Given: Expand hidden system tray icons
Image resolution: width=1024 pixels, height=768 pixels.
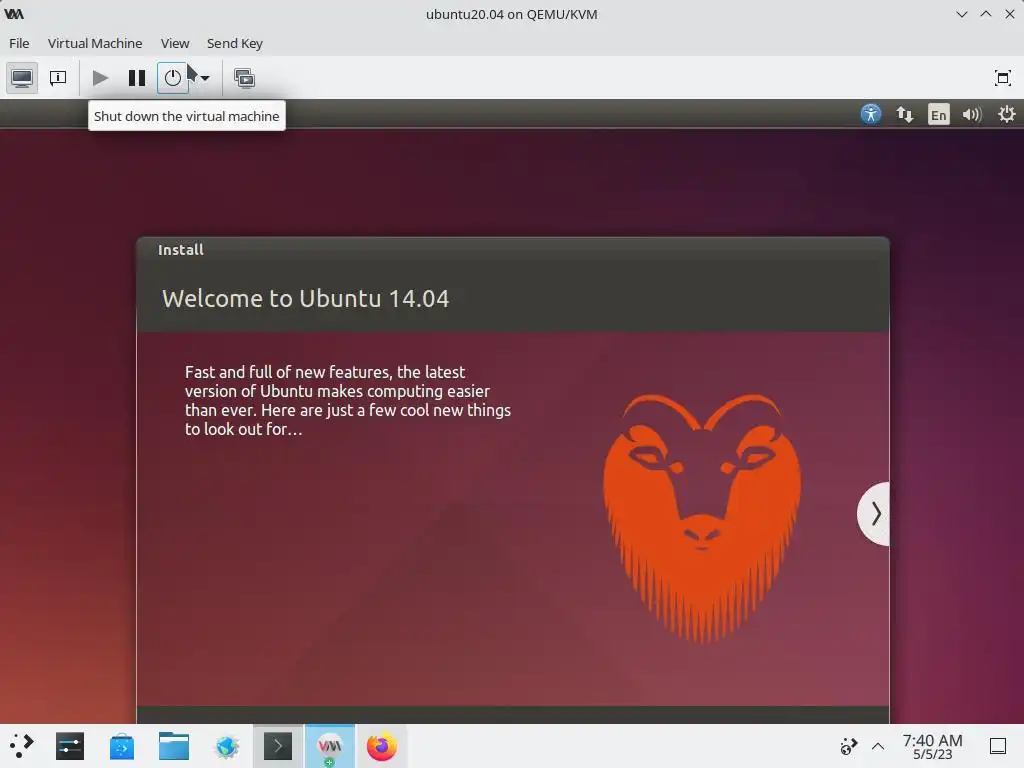Looking at the screenshot, I should [x=878, y=746].
